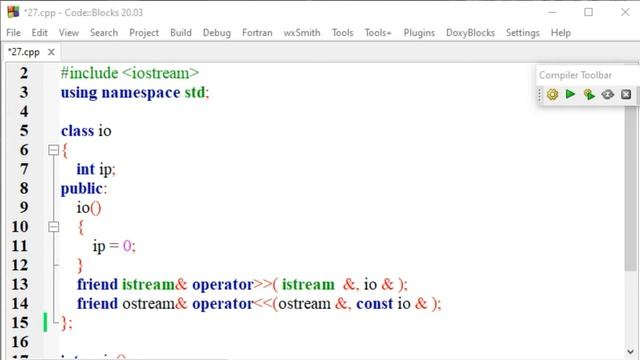Open the Settings menu
This screenshot has width=640, height=360.
(x=522, y=33)
